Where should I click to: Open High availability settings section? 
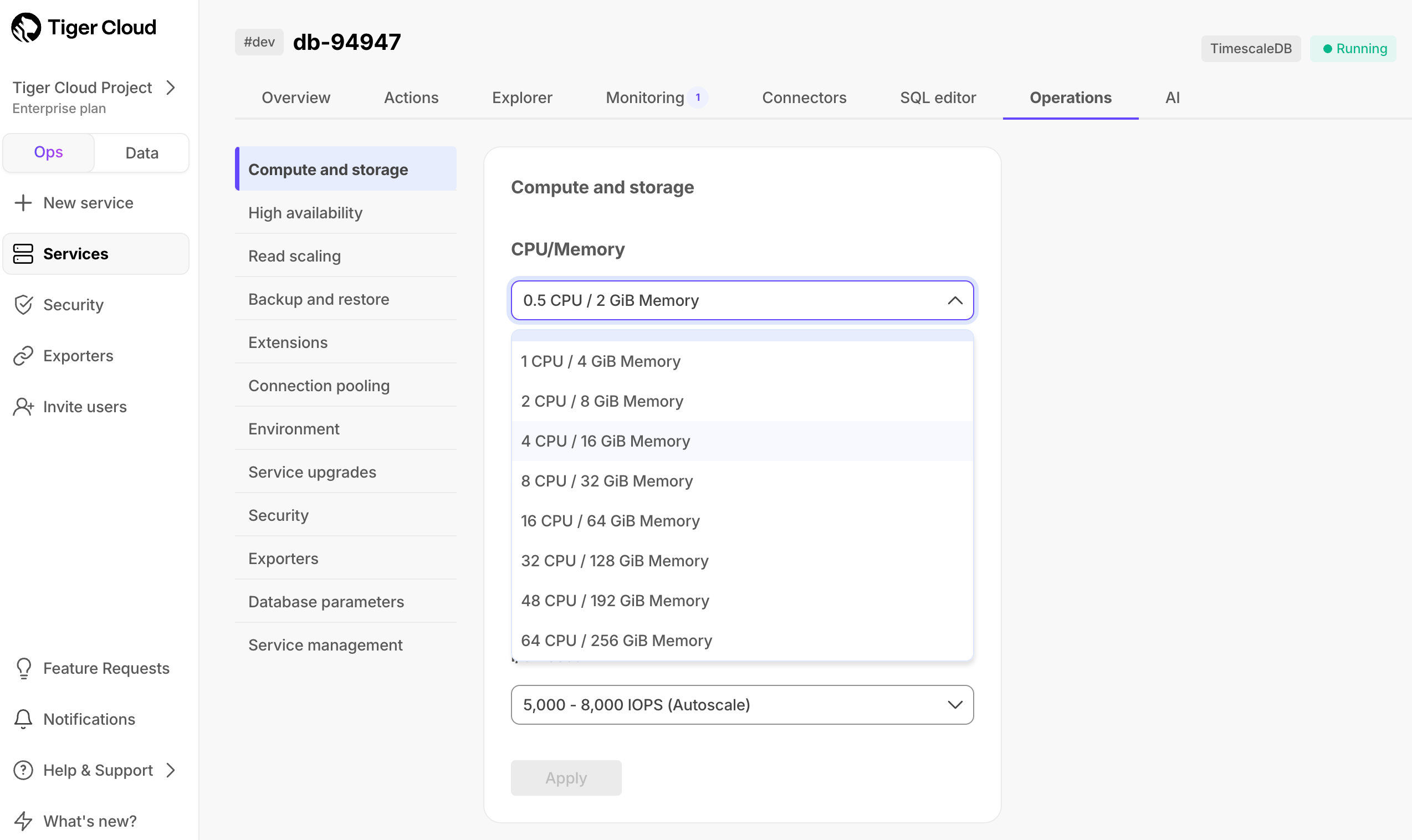click(x=305, y=213)
